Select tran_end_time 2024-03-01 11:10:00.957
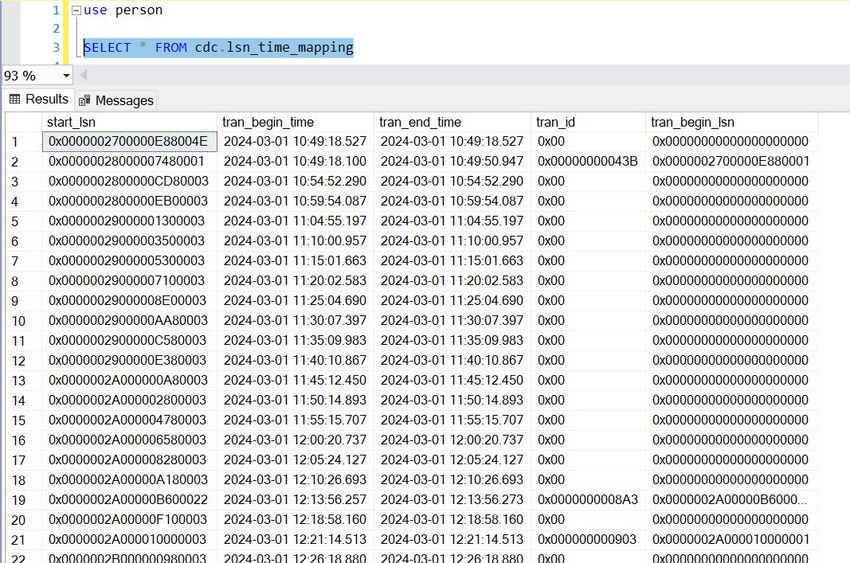850x563 pixels. (452, 241)
